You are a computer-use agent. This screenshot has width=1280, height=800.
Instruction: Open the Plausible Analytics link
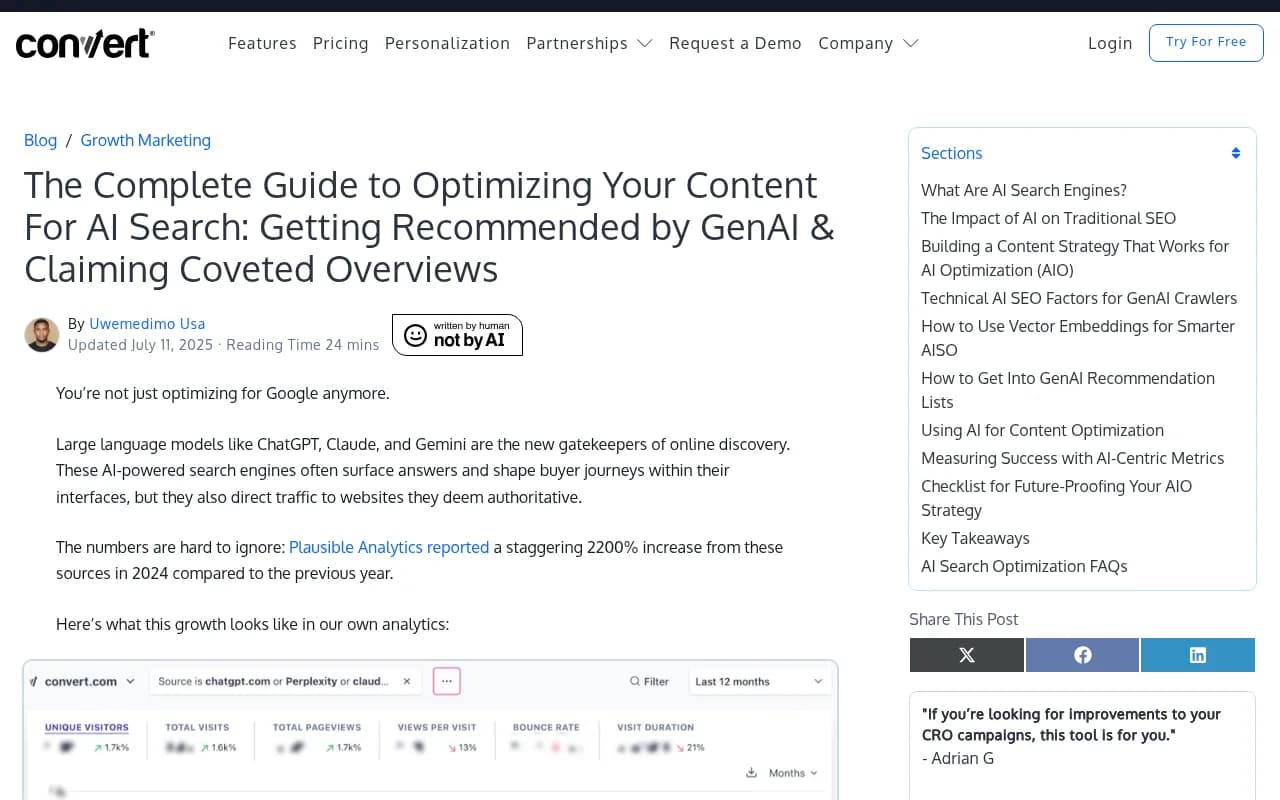coord(388,547)
